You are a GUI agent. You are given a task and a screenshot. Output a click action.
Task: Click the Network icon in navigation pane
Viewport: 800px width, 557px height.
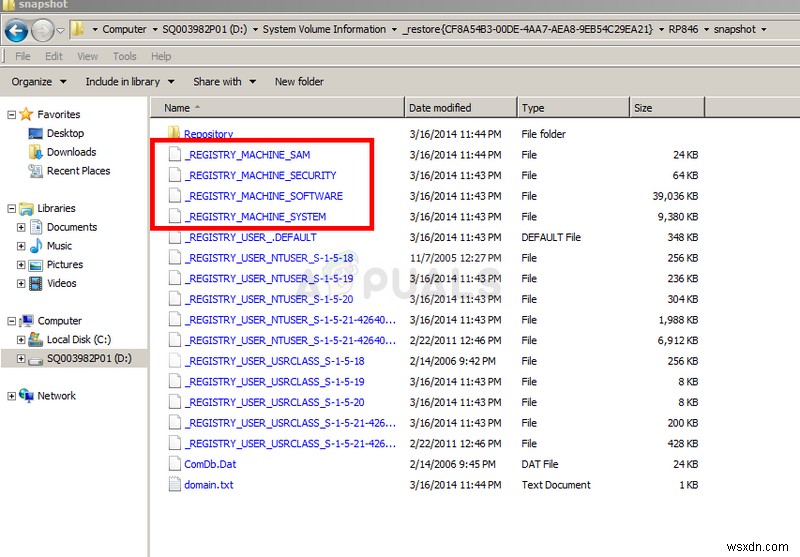[x=26, y=396]
